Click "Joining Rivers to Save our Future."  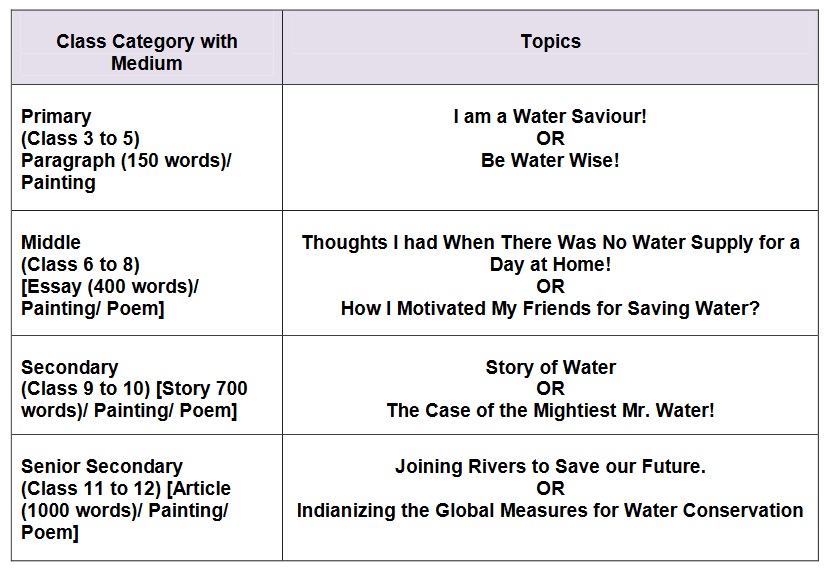[x=550, y=467]
